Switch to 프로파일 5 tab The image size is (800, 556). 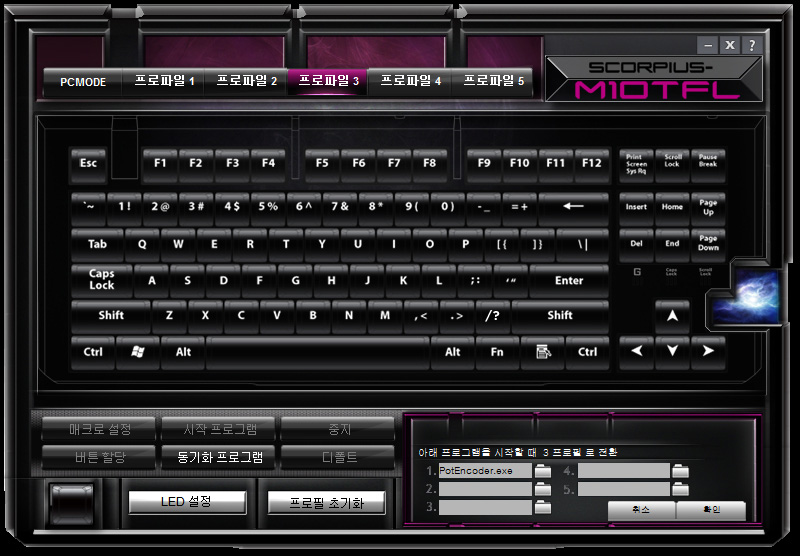tap(493, 81)
